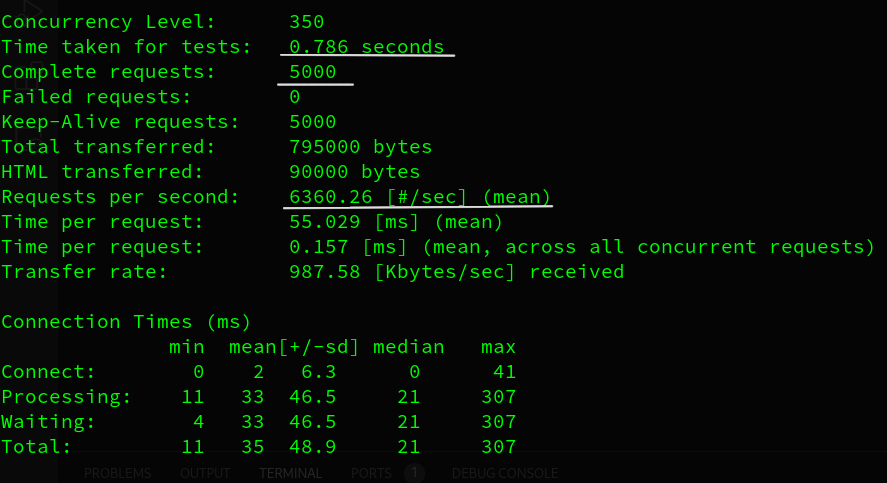Click the Complete requests value 5000

[312, 72]
